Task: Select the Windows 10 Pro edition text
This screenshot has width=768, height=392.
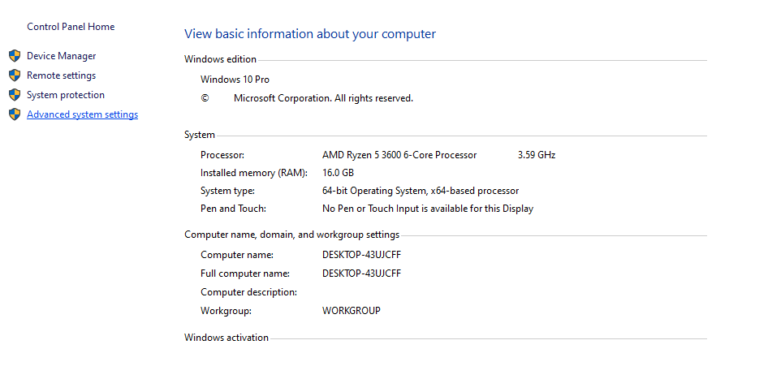Action: tap(235, 79)
